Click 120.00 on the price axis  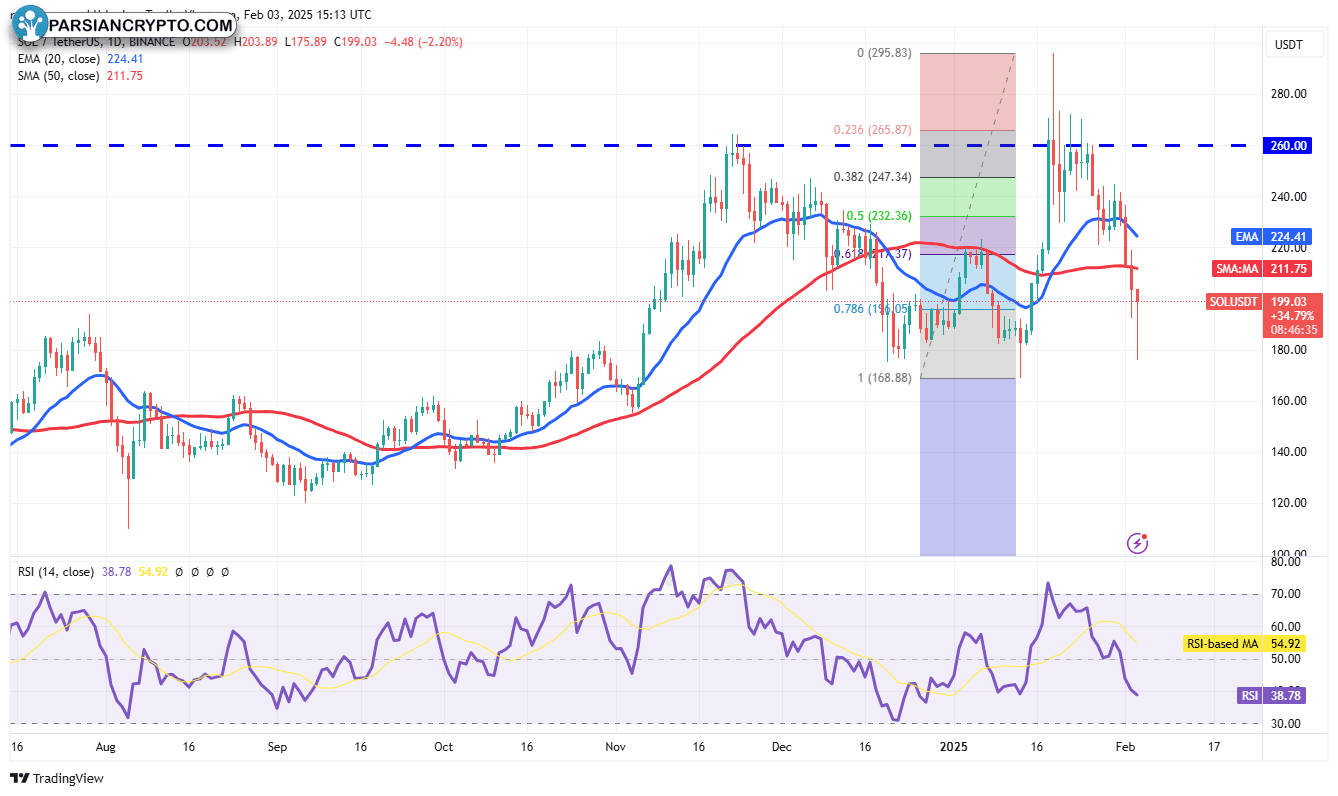pyautogui.click(x=1290, y=503)
